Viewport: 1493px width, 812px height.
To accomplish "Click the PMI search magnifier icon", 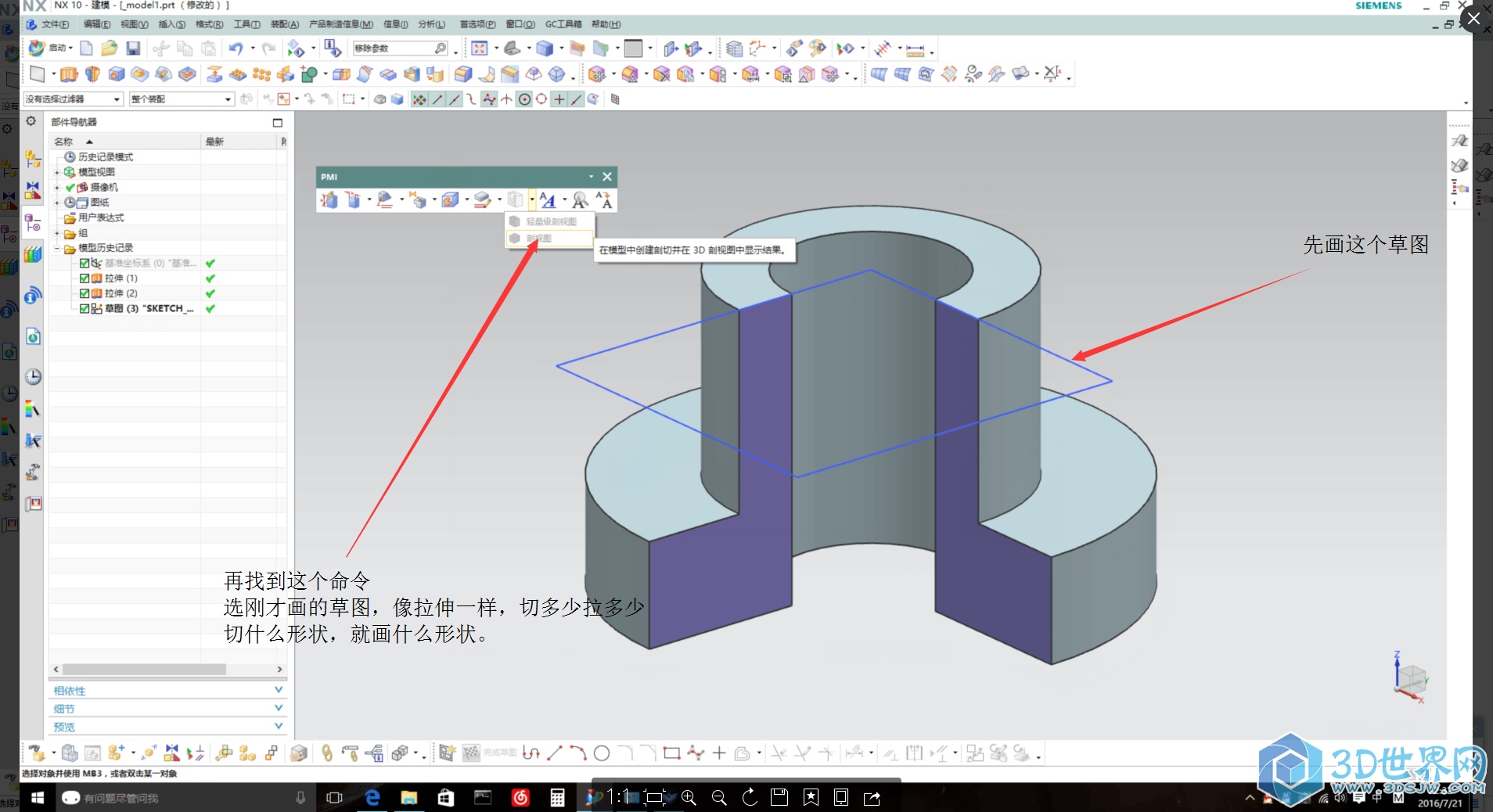I will pos(580,200).
